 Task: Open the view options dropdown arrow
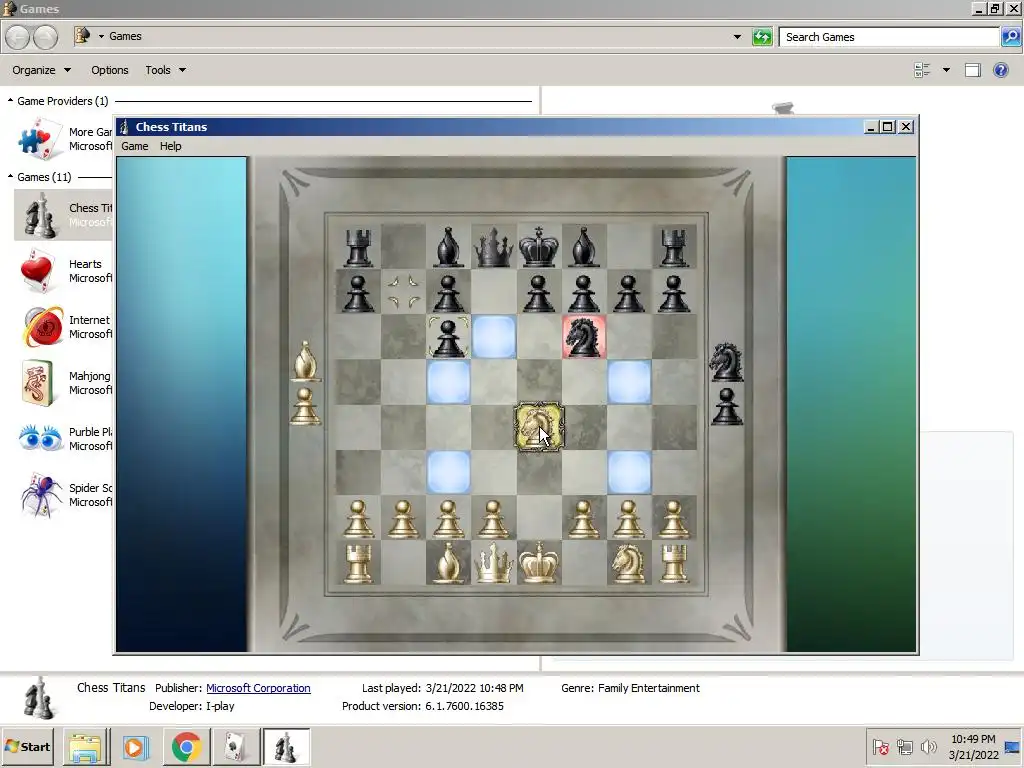click(x=946, y=70)
